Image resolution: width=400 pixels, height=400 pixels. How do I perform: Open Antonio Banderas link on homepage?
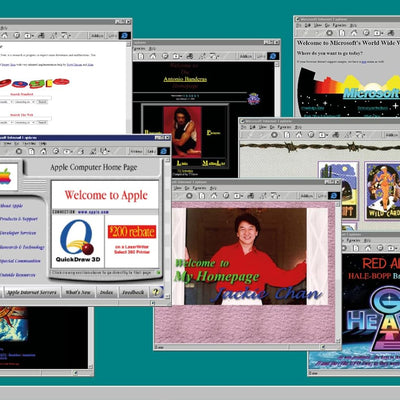click(x=185, y=79)
